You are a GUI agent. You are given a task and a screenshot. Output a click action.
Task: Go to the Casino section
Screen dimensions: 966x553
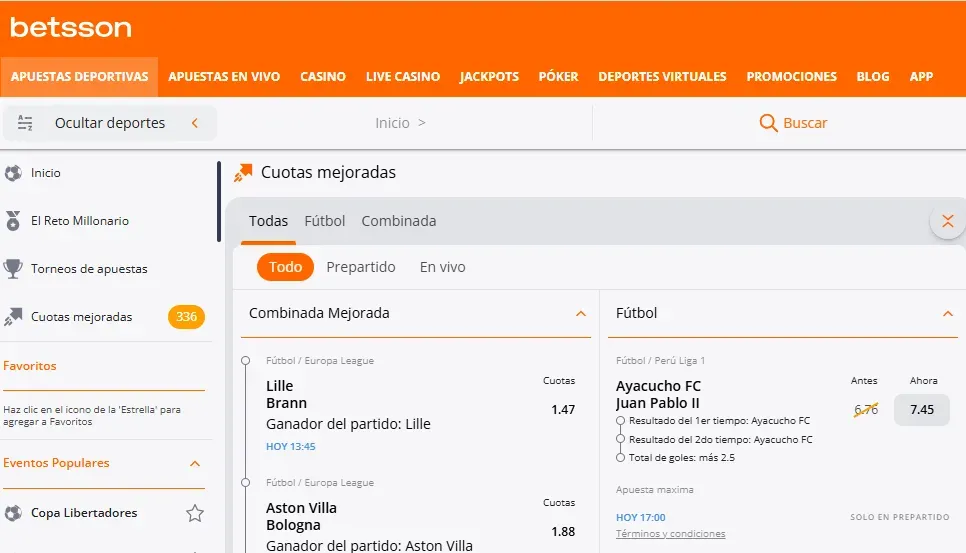(323, 77)
